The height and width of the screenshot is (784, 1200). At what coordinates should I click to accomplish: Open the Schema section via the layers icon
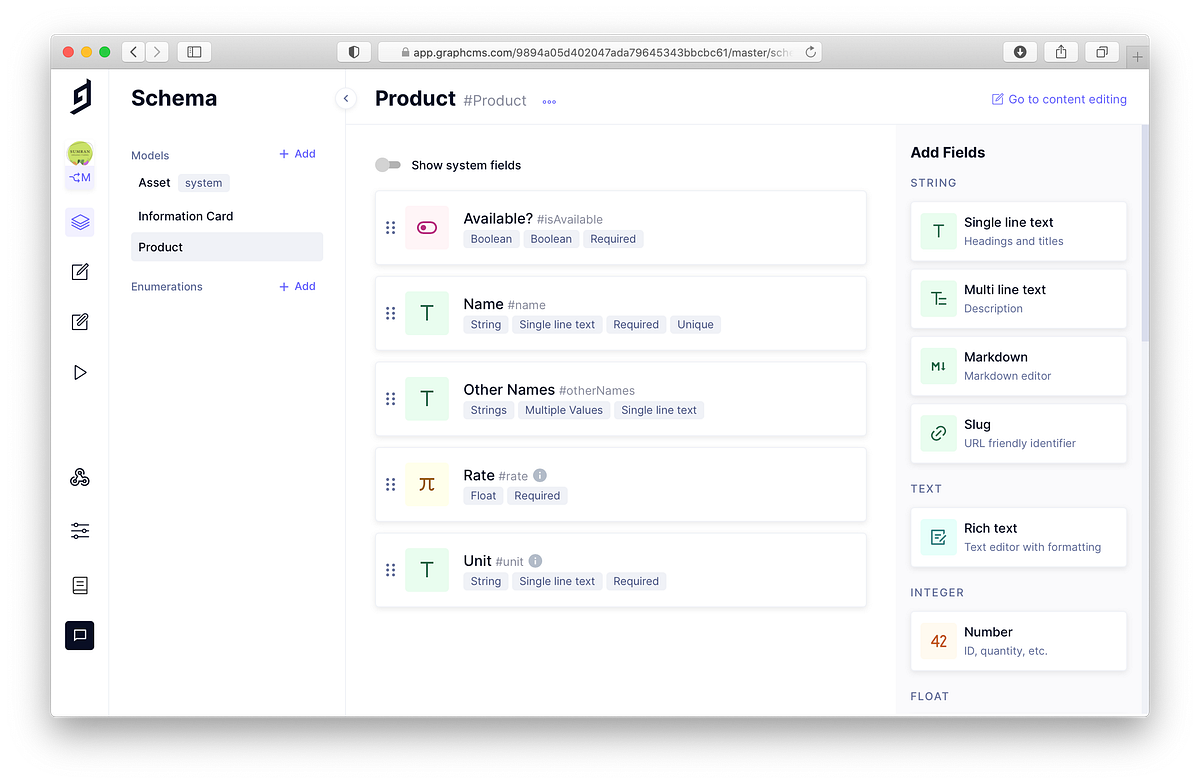80,222
